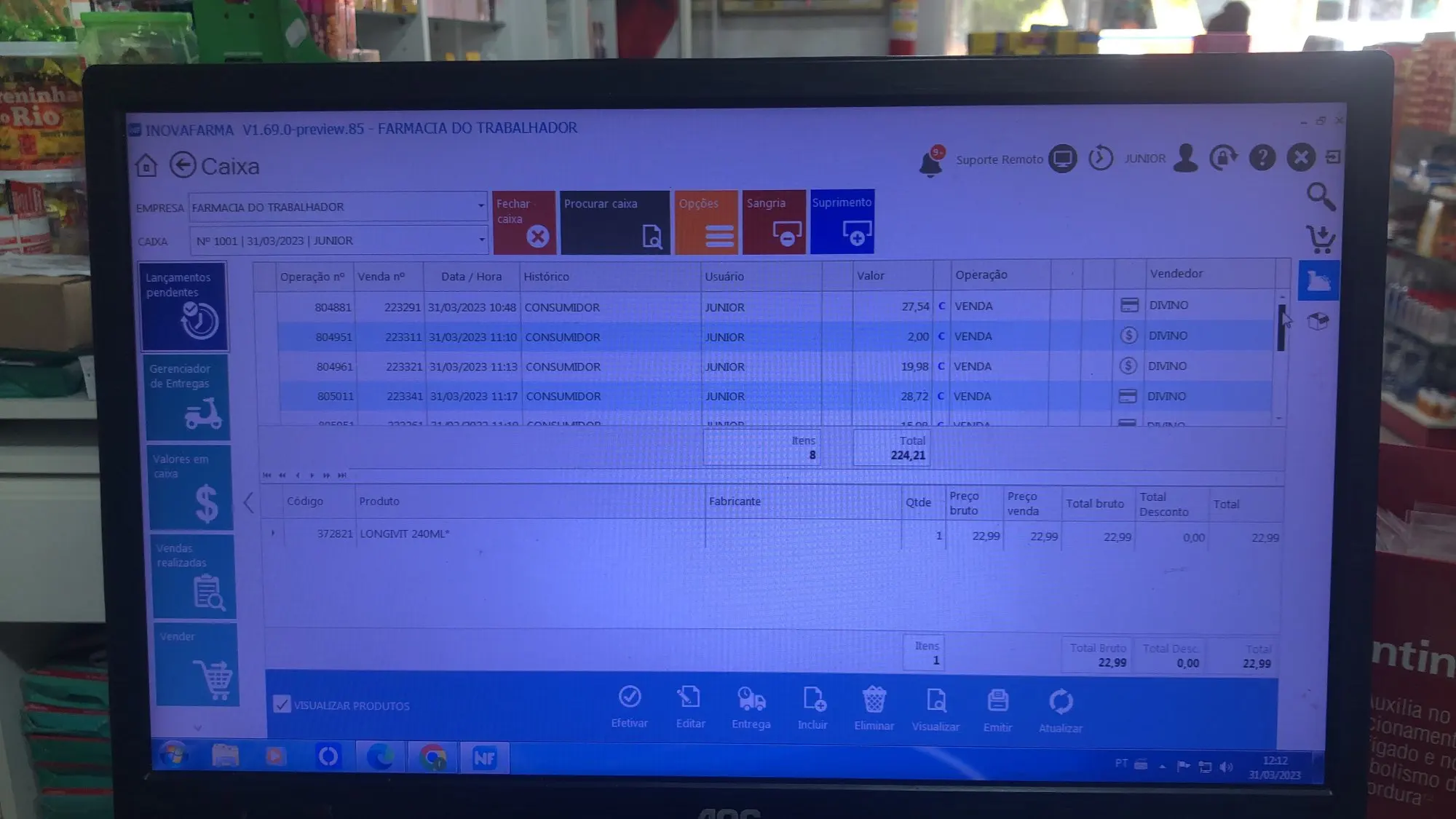
Task: Open Valores em caixa panel
Action: 191,487
